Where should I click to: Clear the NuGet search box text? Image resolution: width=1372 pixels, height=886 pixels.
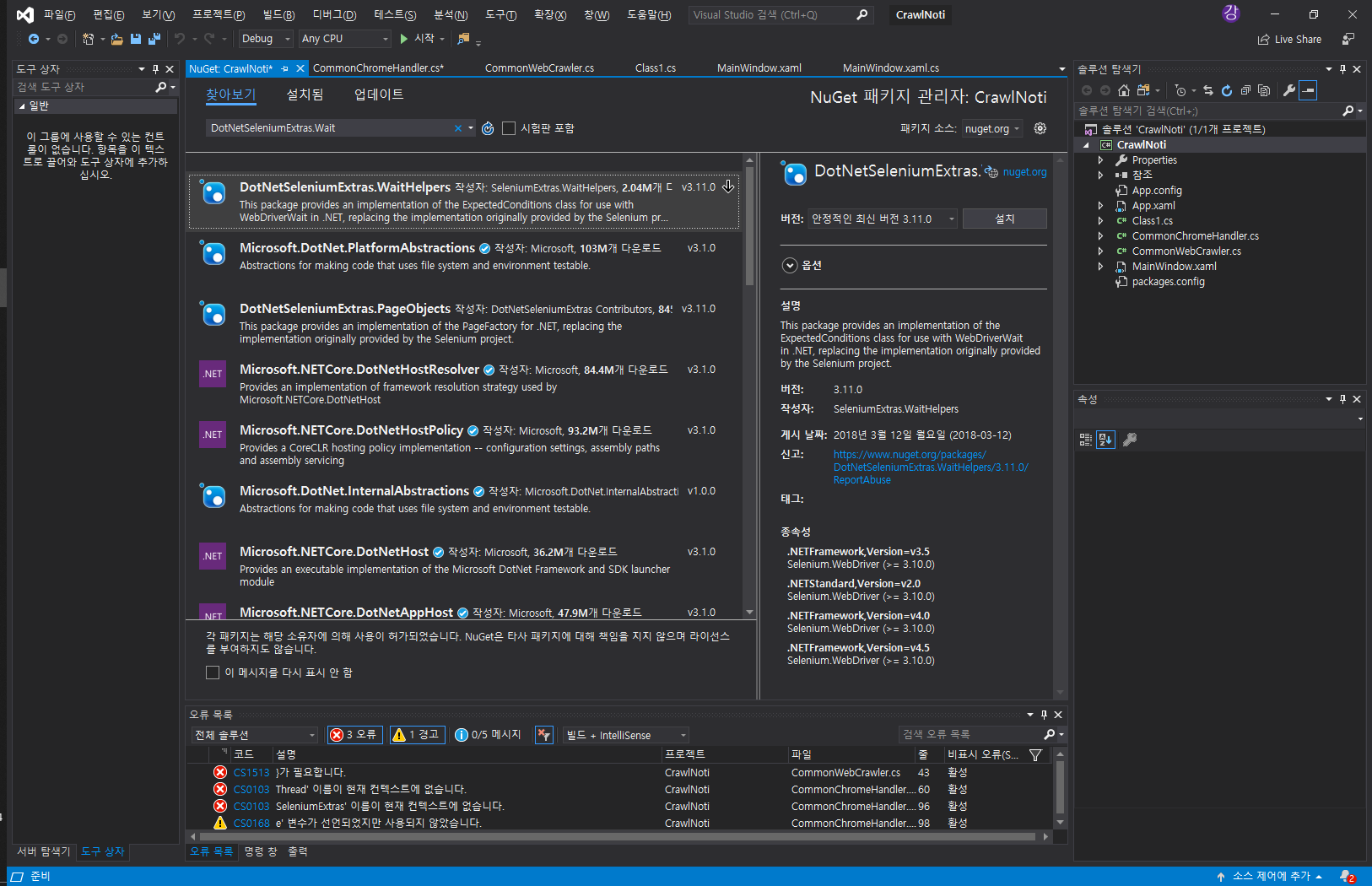click(x=458, y=128)
